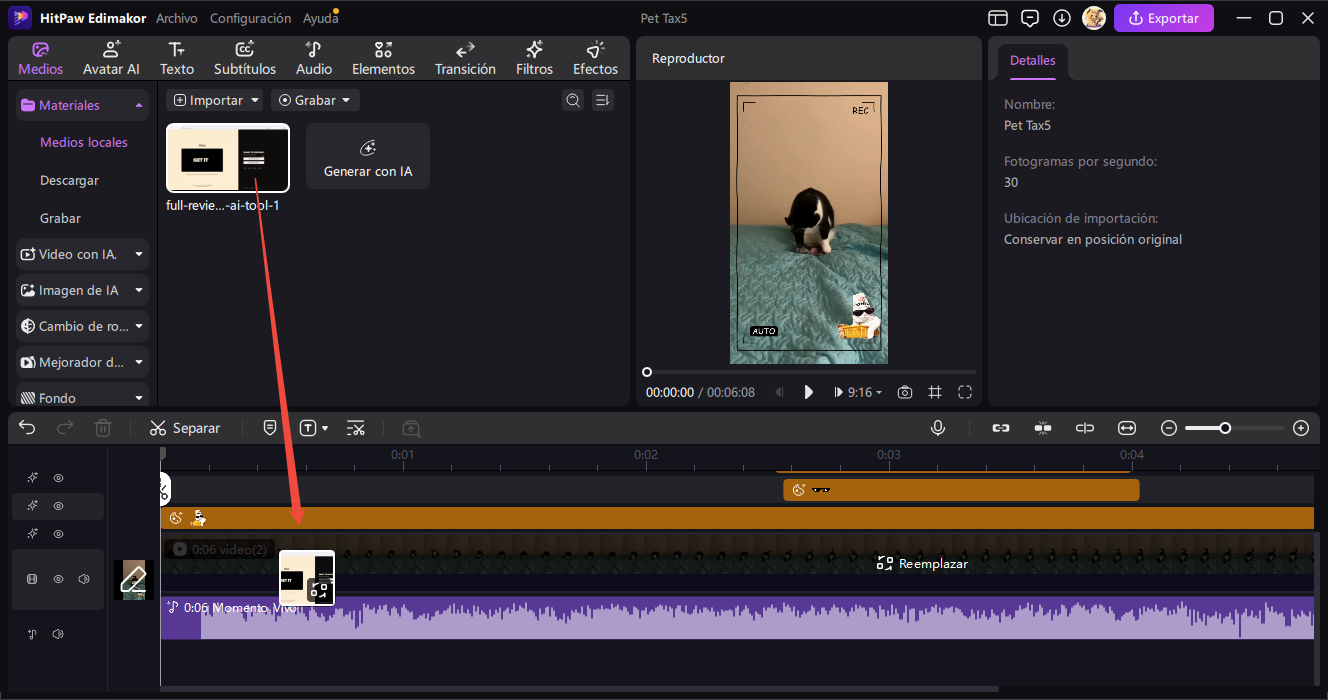
Task: Toggle visibility of the top sticker track
Action: [x=58, y=478]
